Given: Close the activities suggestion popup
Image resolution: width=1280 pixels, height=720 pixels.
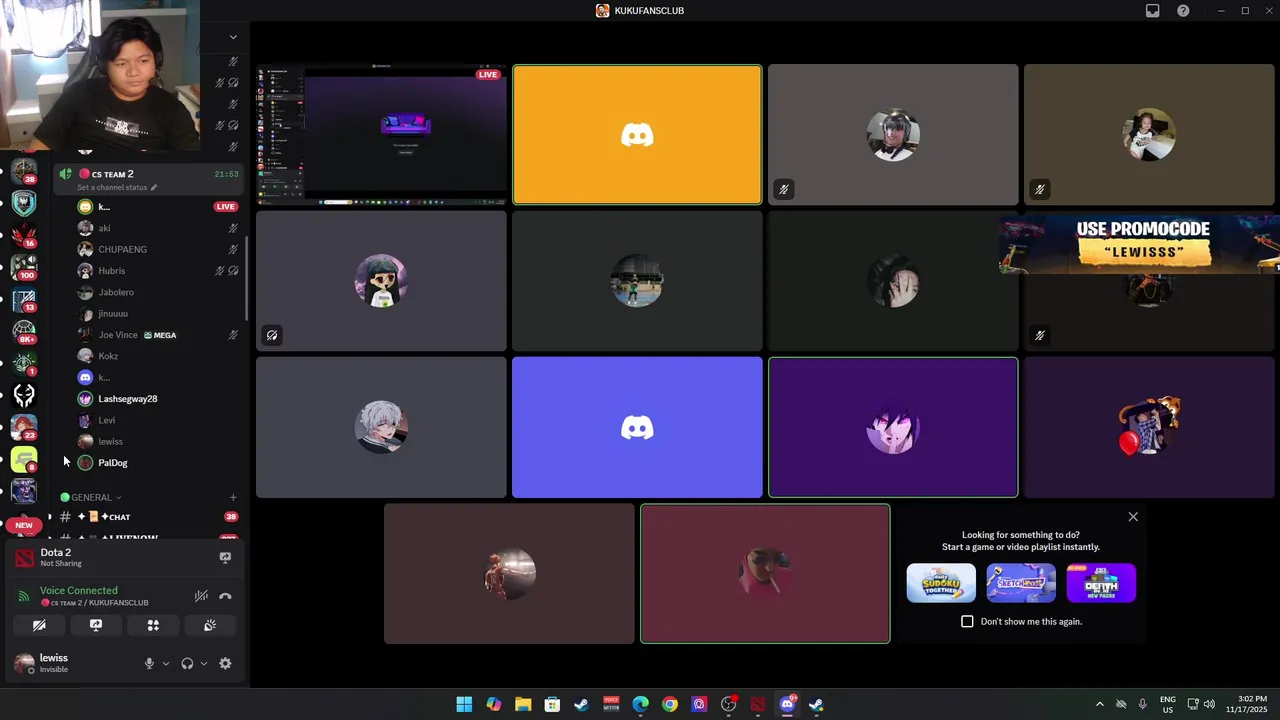Looking at the screenshot, I should (1133, 517).
